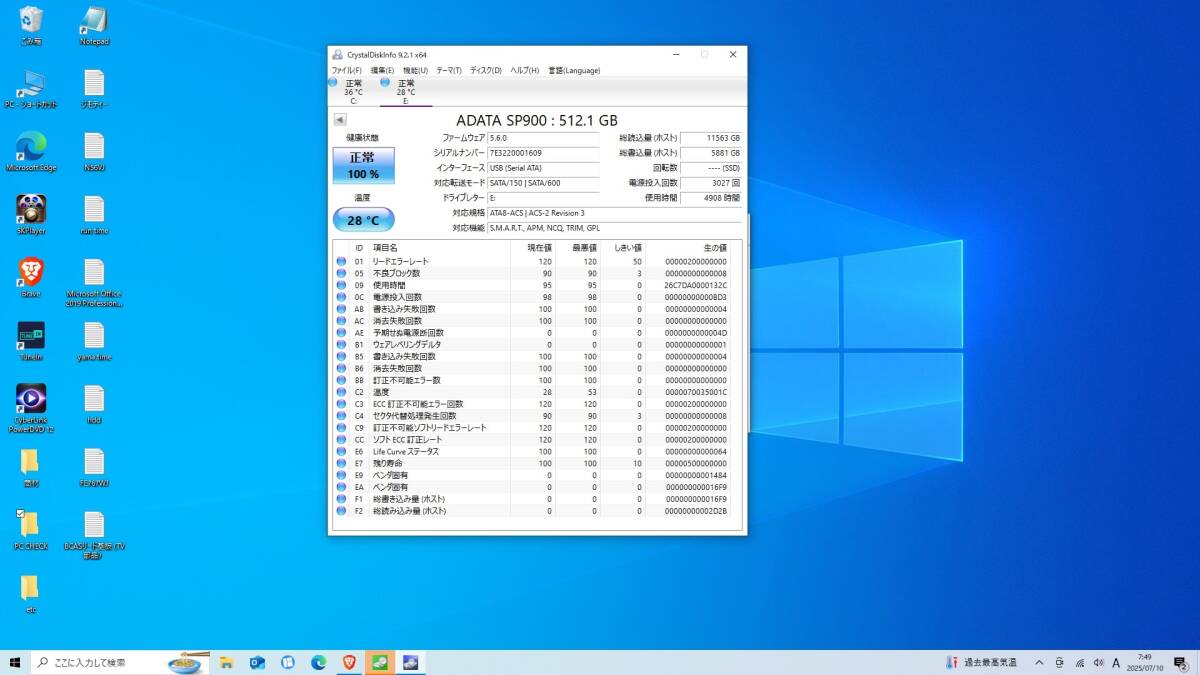Click the interface field USB (Serial ATA)
The image size is (1200, 675).
(543, 168)
